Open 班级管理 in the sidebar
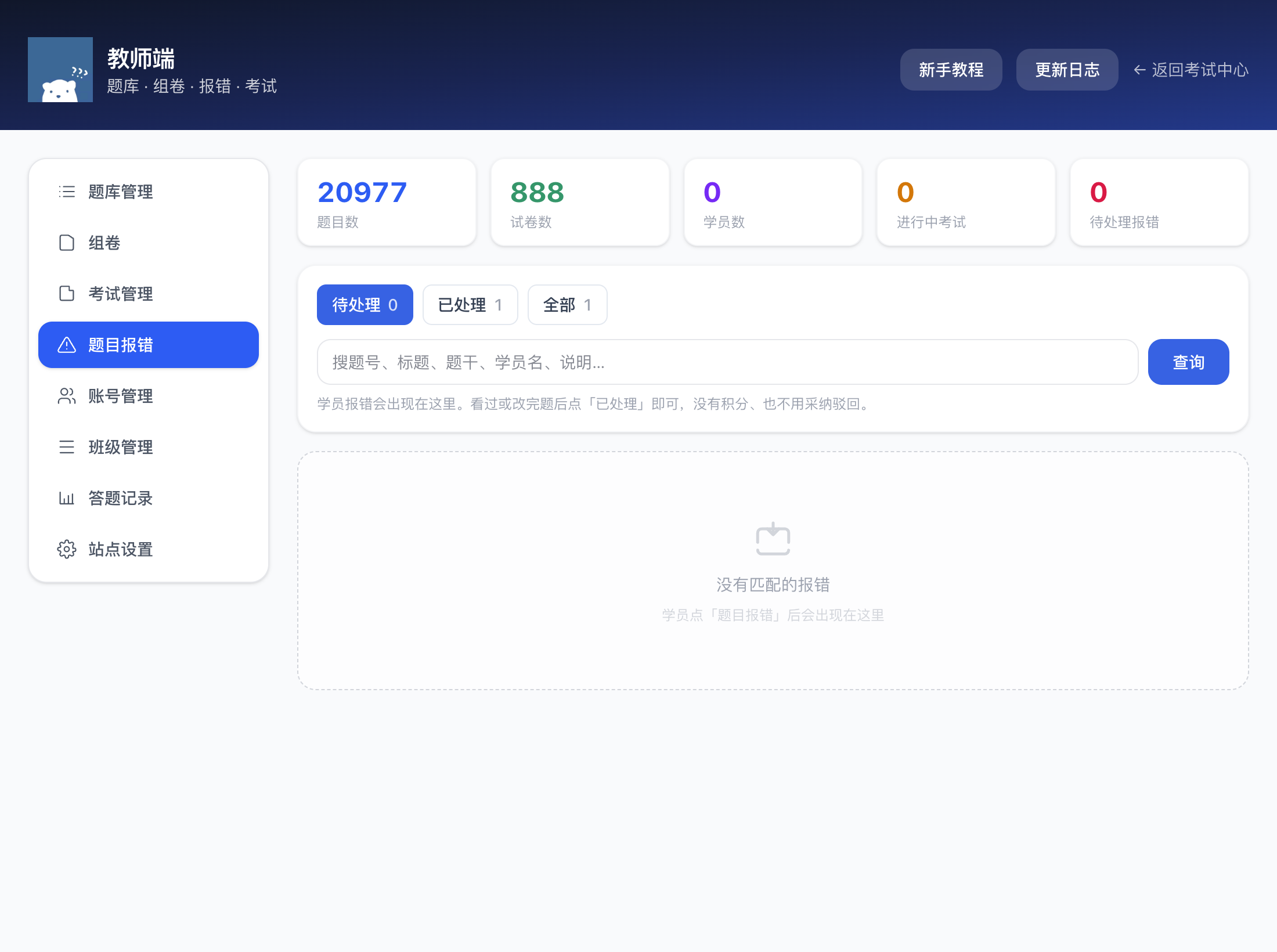Image resolution: width=1277 pixels, height=952 pixels. click(x=149, y=447)
